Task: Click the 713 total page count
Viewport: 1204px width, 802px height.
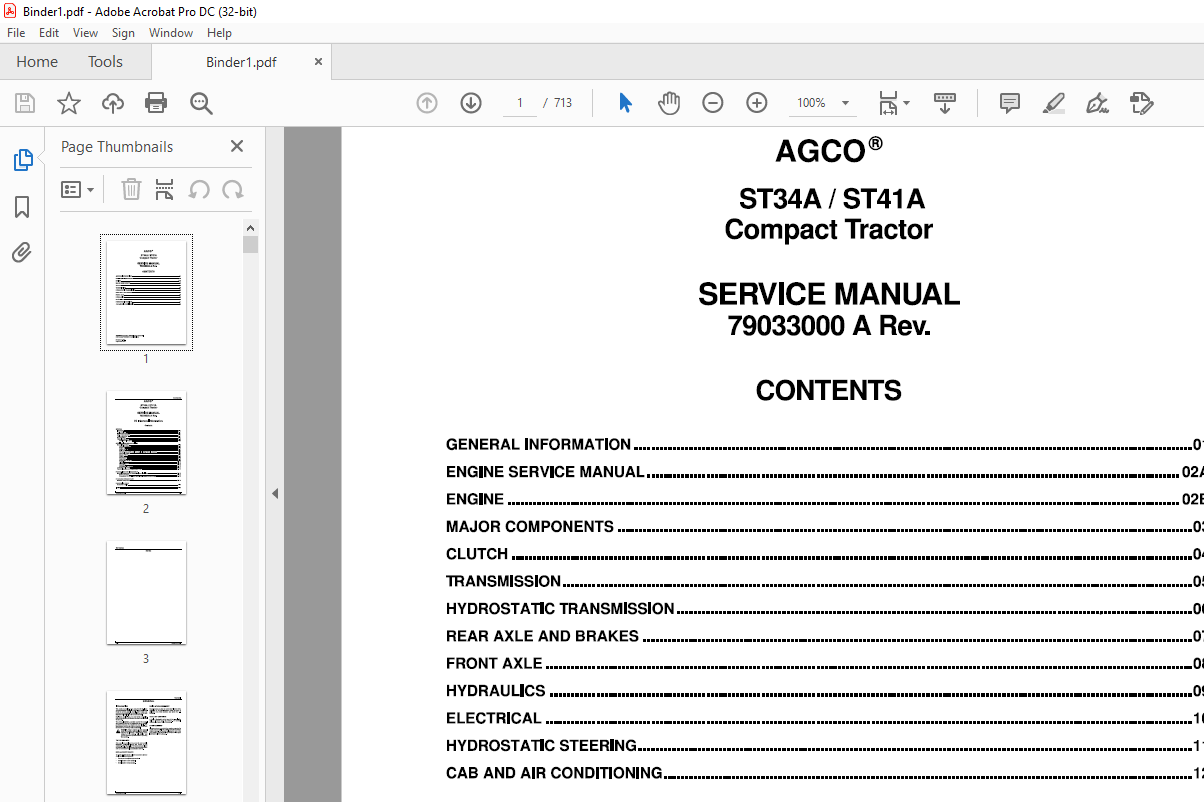Action: coord(562,103)
